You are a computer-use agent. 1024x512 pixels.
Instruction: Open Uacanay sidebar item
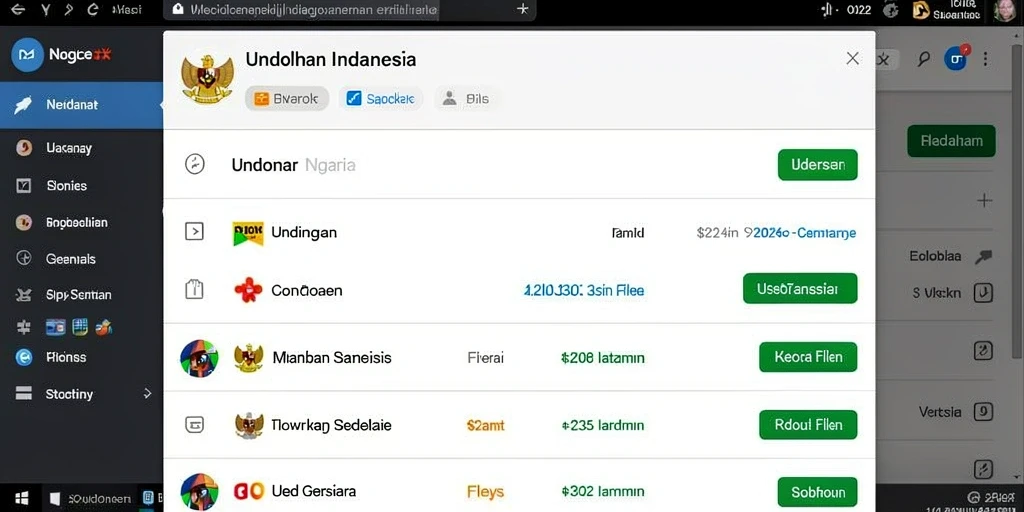click(69, 148)
